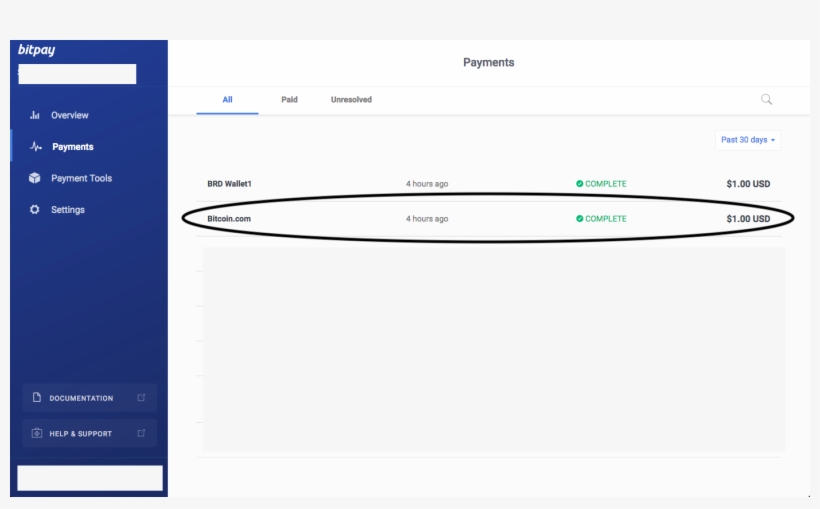Click the Help & Support external link icon

point(141,433)
